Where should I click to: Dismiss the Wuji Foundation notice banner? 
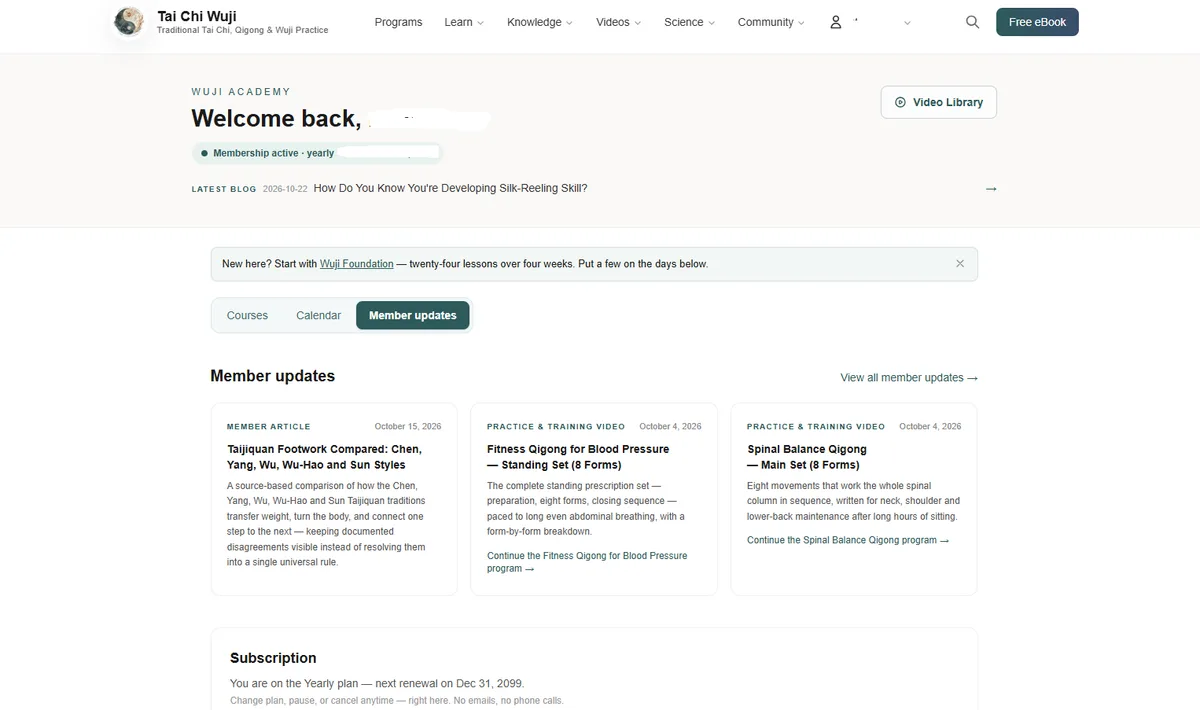[960, 264]
